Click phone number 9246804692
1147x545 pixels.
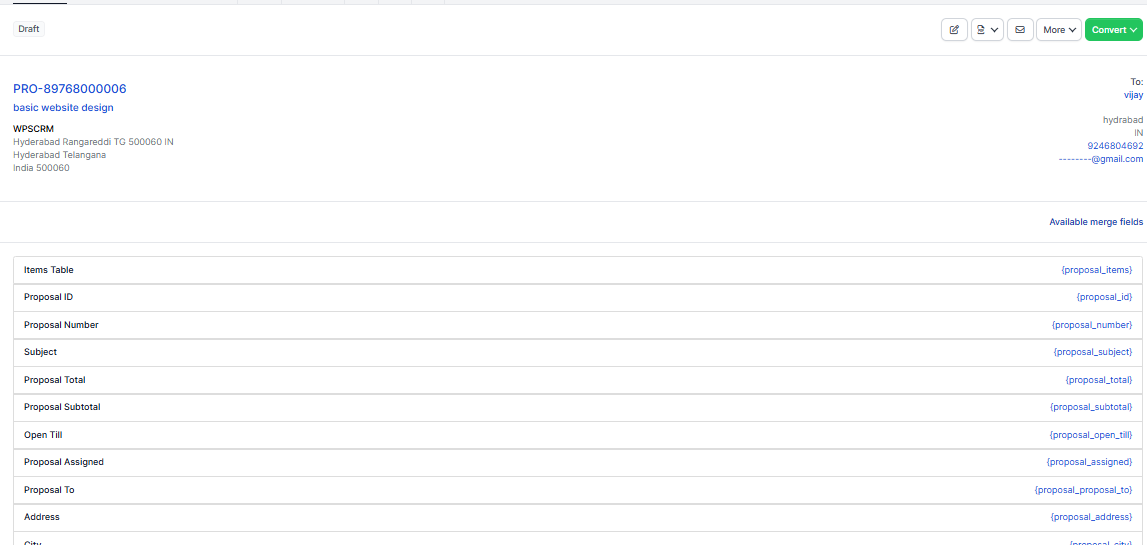tap(1115, 146)
